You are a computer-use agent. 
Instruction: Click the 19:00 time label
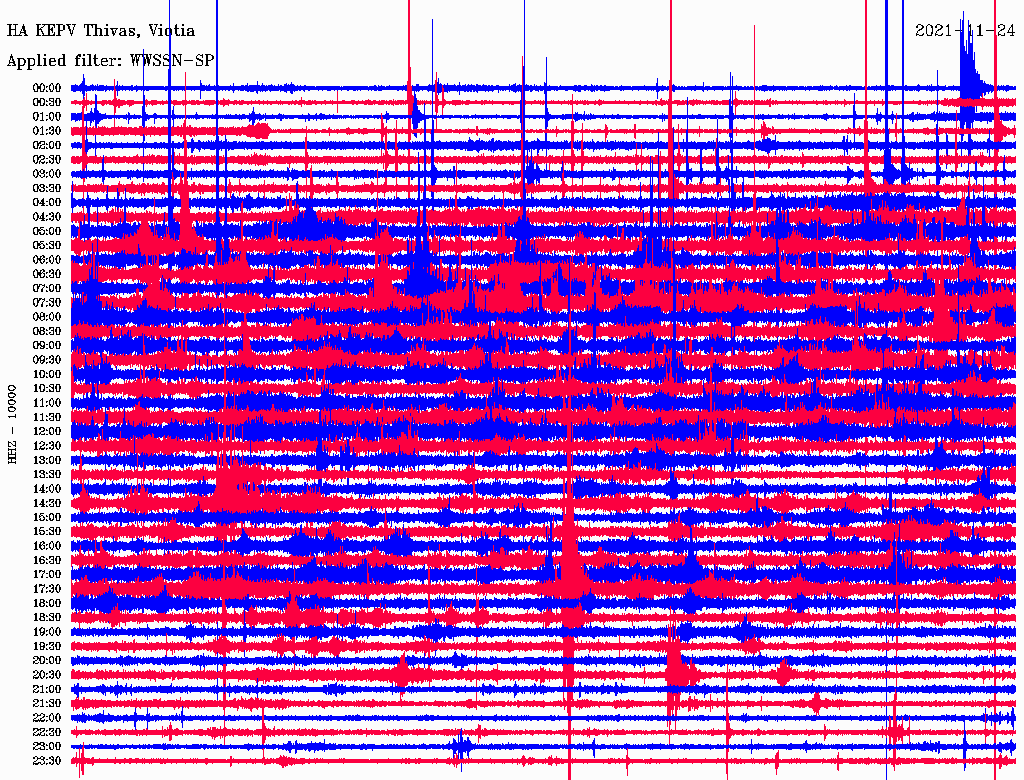pos(47,632)
